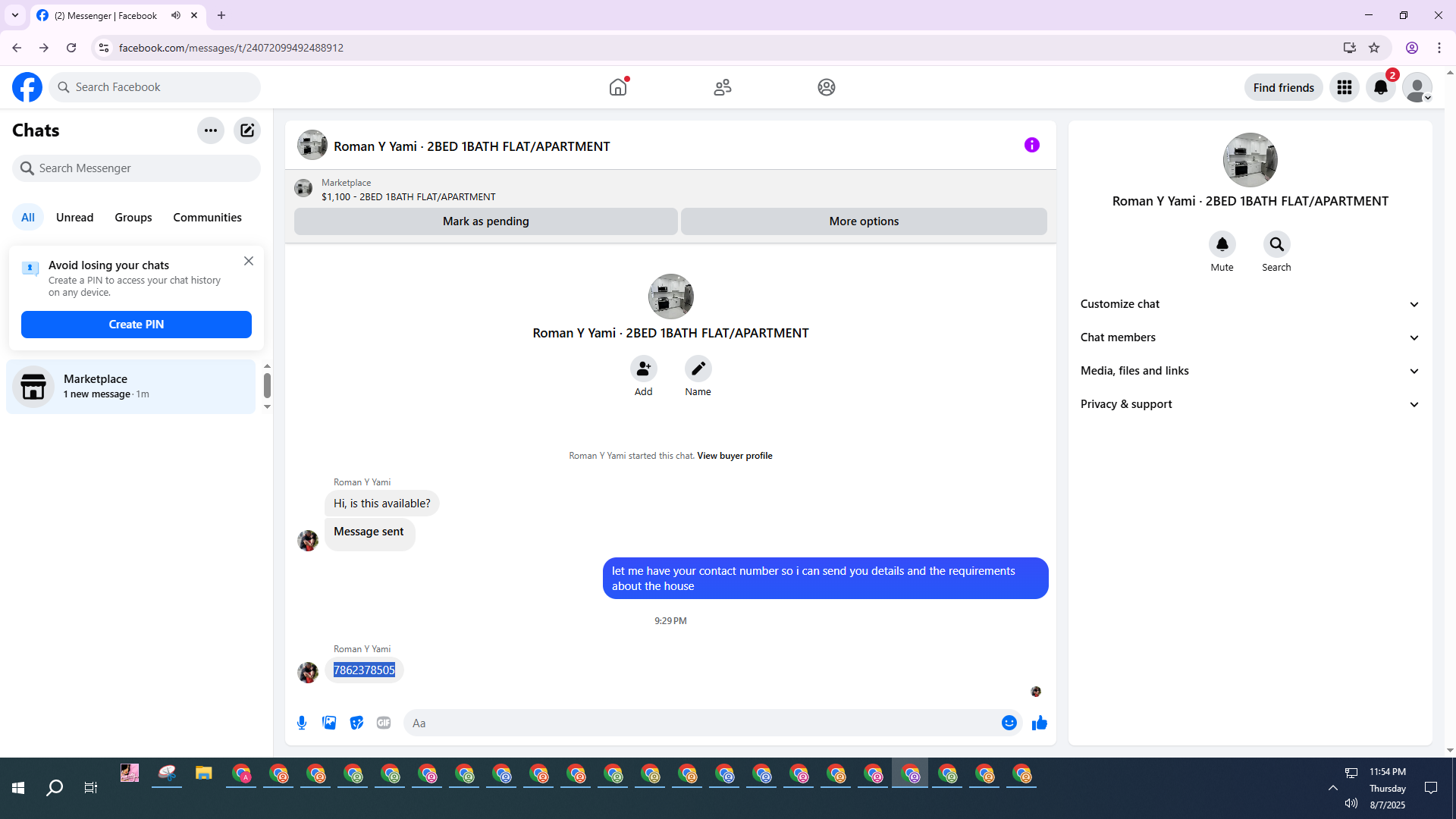Image resolution: width=1456 pixels, height=819 pixels.
Task: Dismiss the Avoid losing your chats card
Action: (x=249, y=261)
